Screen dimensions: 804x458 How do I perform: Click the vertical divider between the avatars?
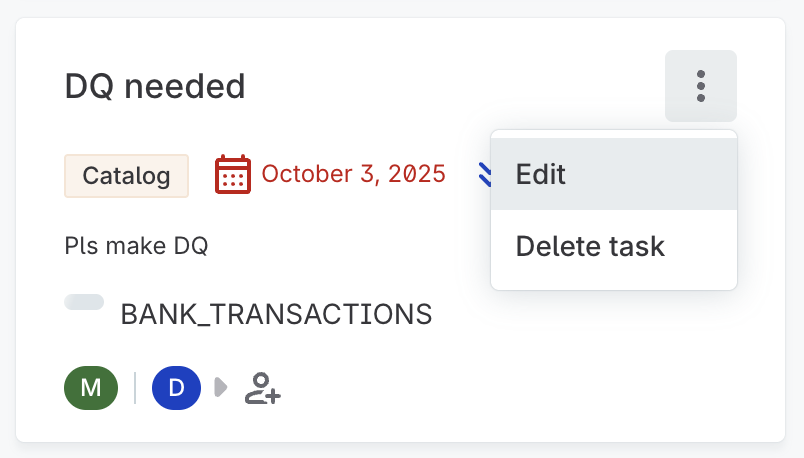(x=135, y=388)
